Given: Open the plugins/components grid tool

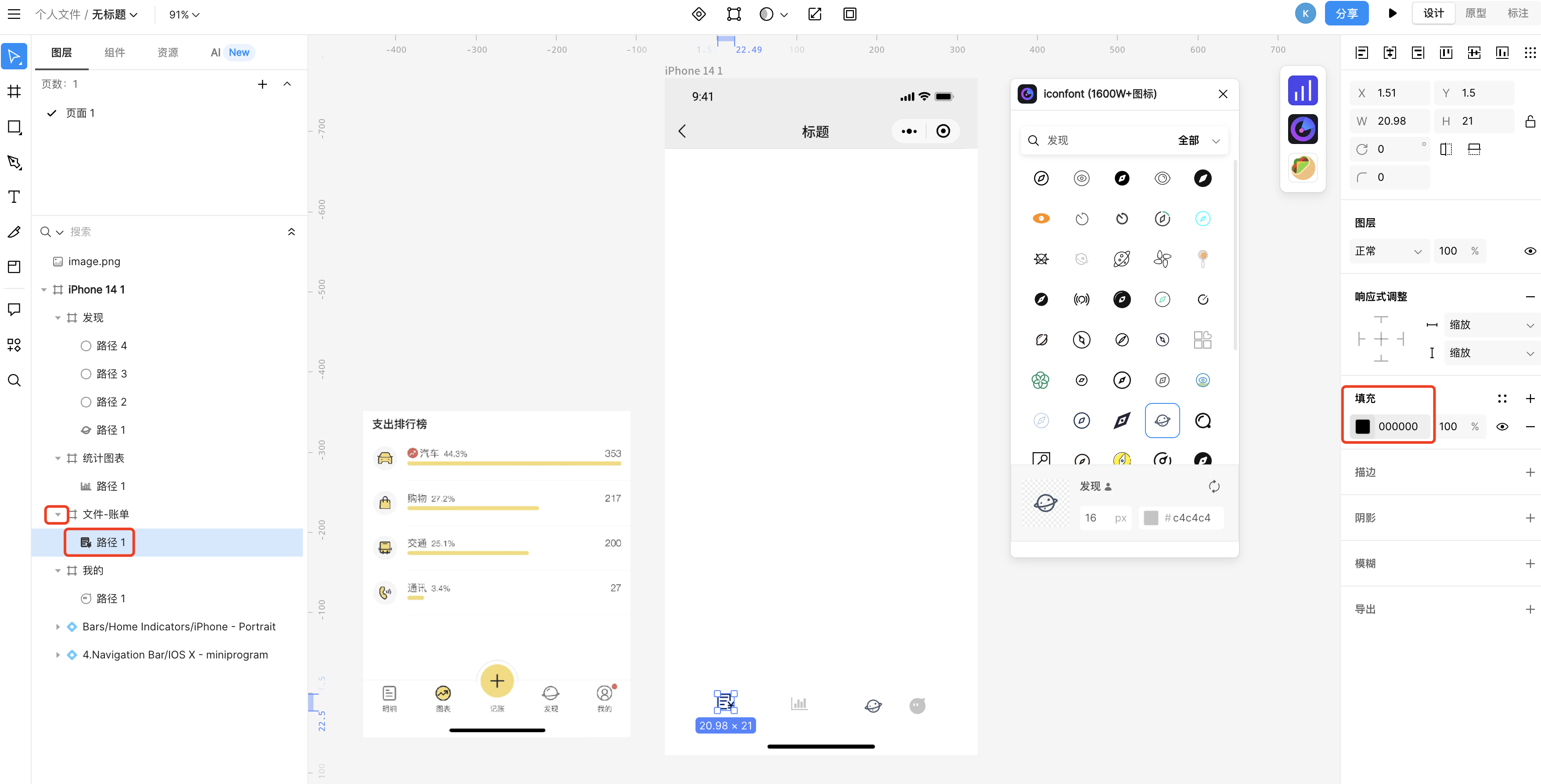Looking at the screenshot, I should (x=14, y=345).
